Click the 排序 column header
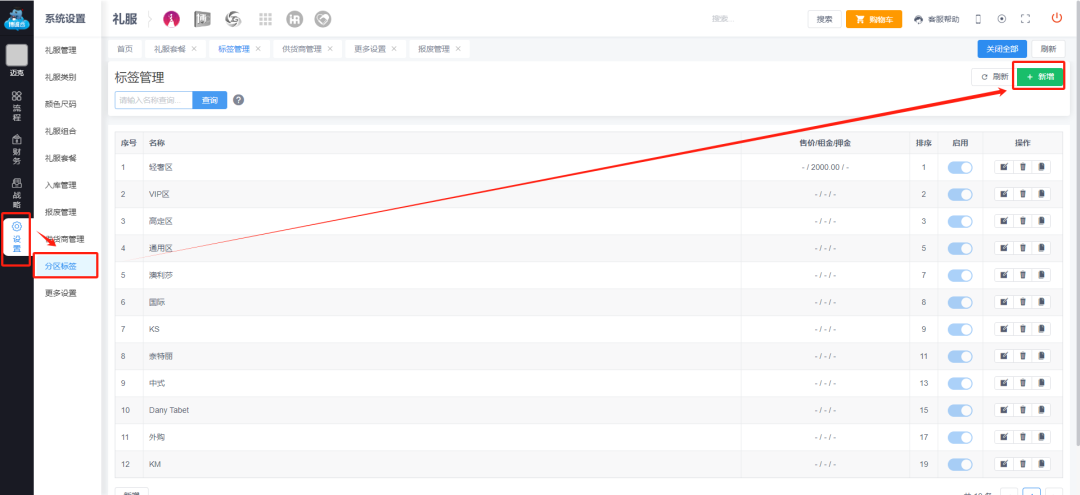The width and height of the screenshot is (1080, 495). tap(924, 143)
